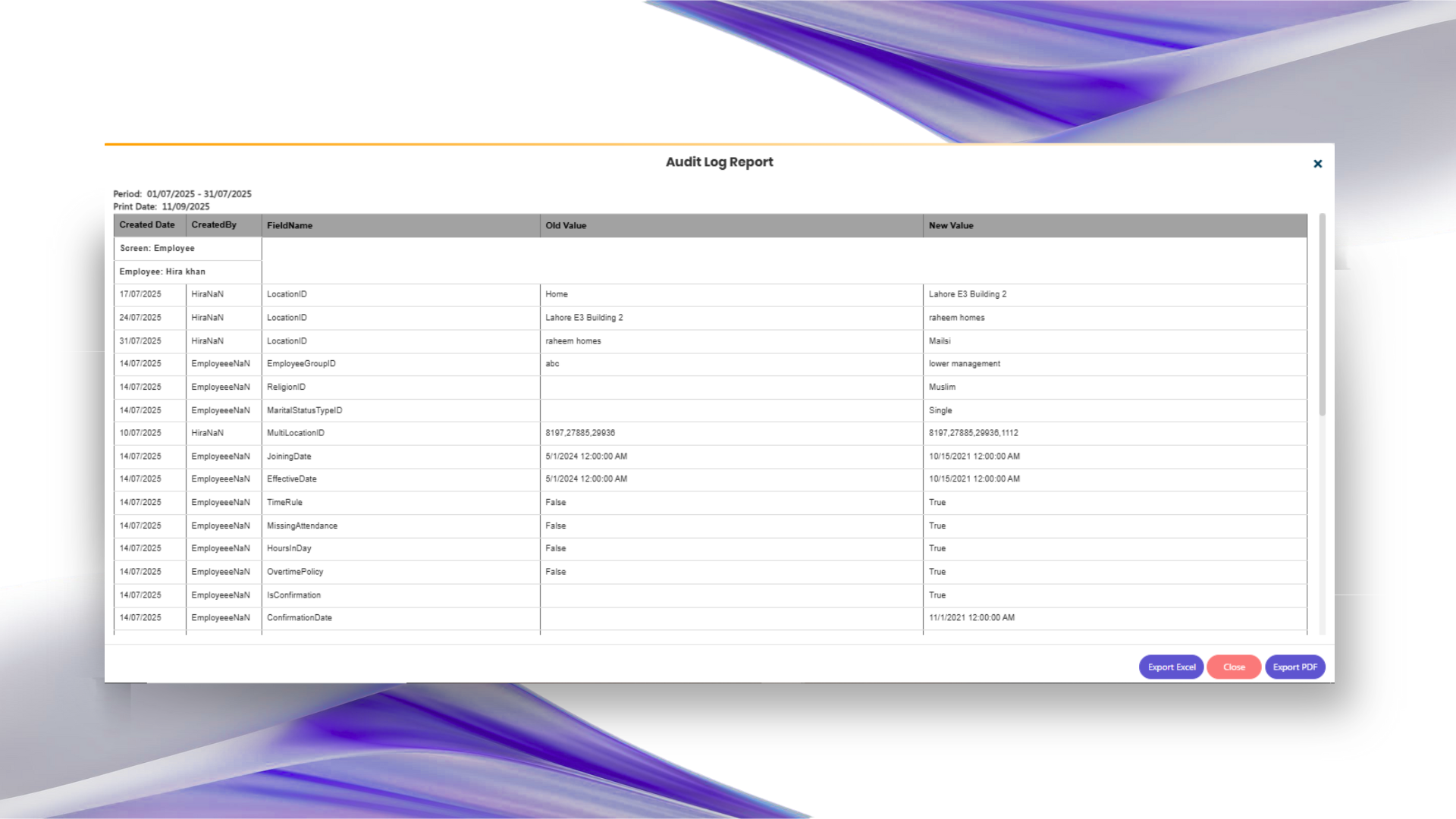Select the Screen: Employee group row
1456x819 pixels.
[157, 249]
